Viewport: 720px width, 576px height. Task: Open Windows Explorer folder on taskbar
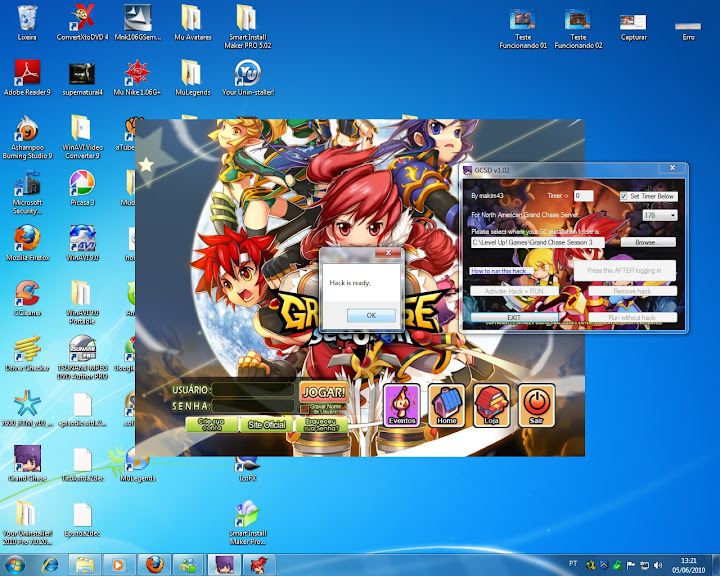pos(84,565)
